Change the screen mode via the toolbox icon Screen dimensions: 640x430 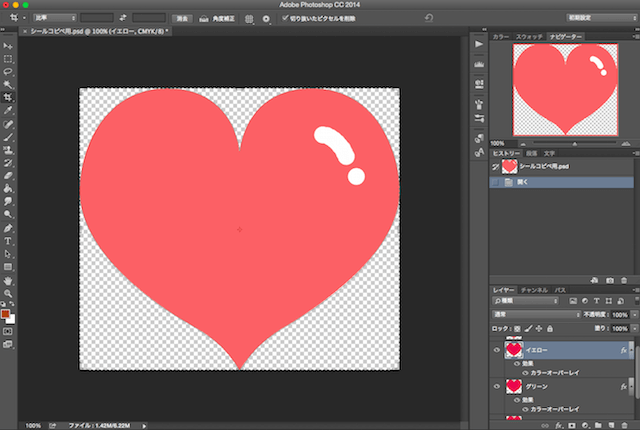point(8,344)
